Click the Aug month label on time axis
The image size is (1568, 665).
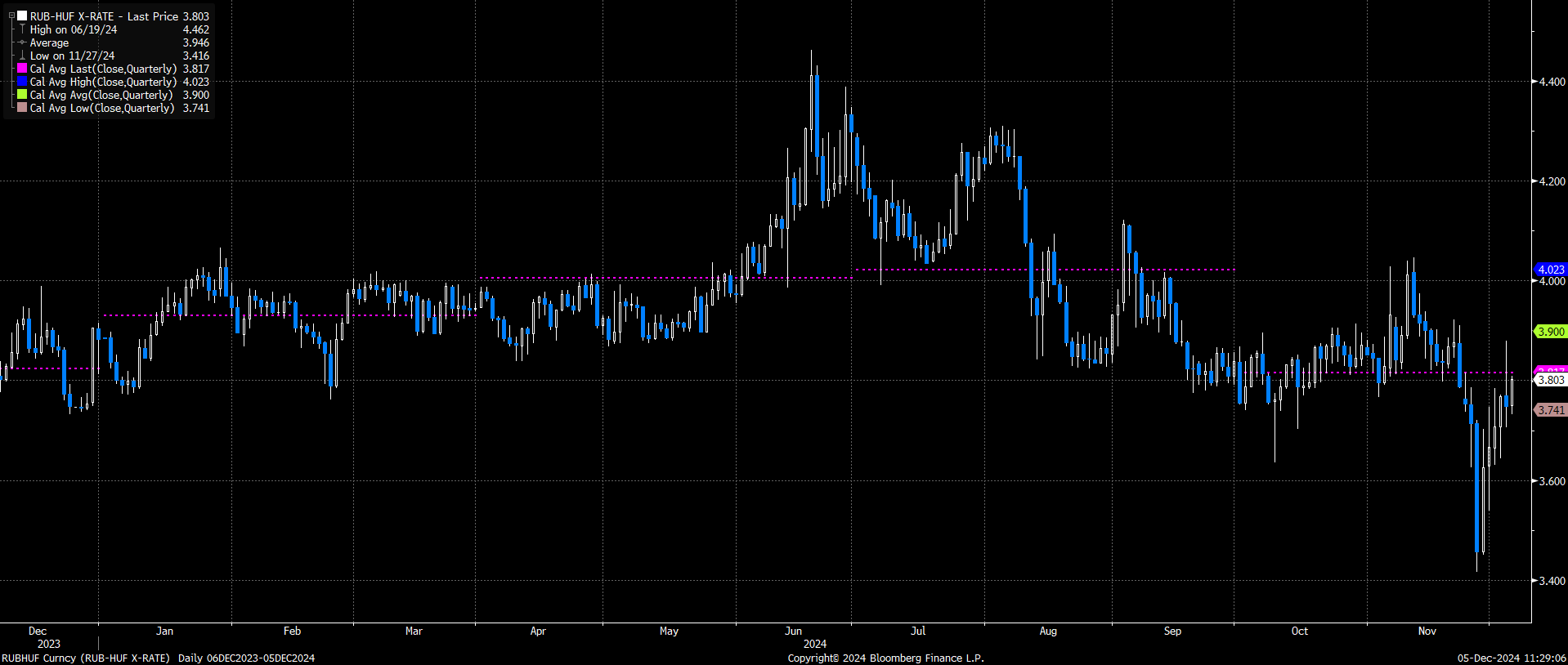pos(1048,631)
